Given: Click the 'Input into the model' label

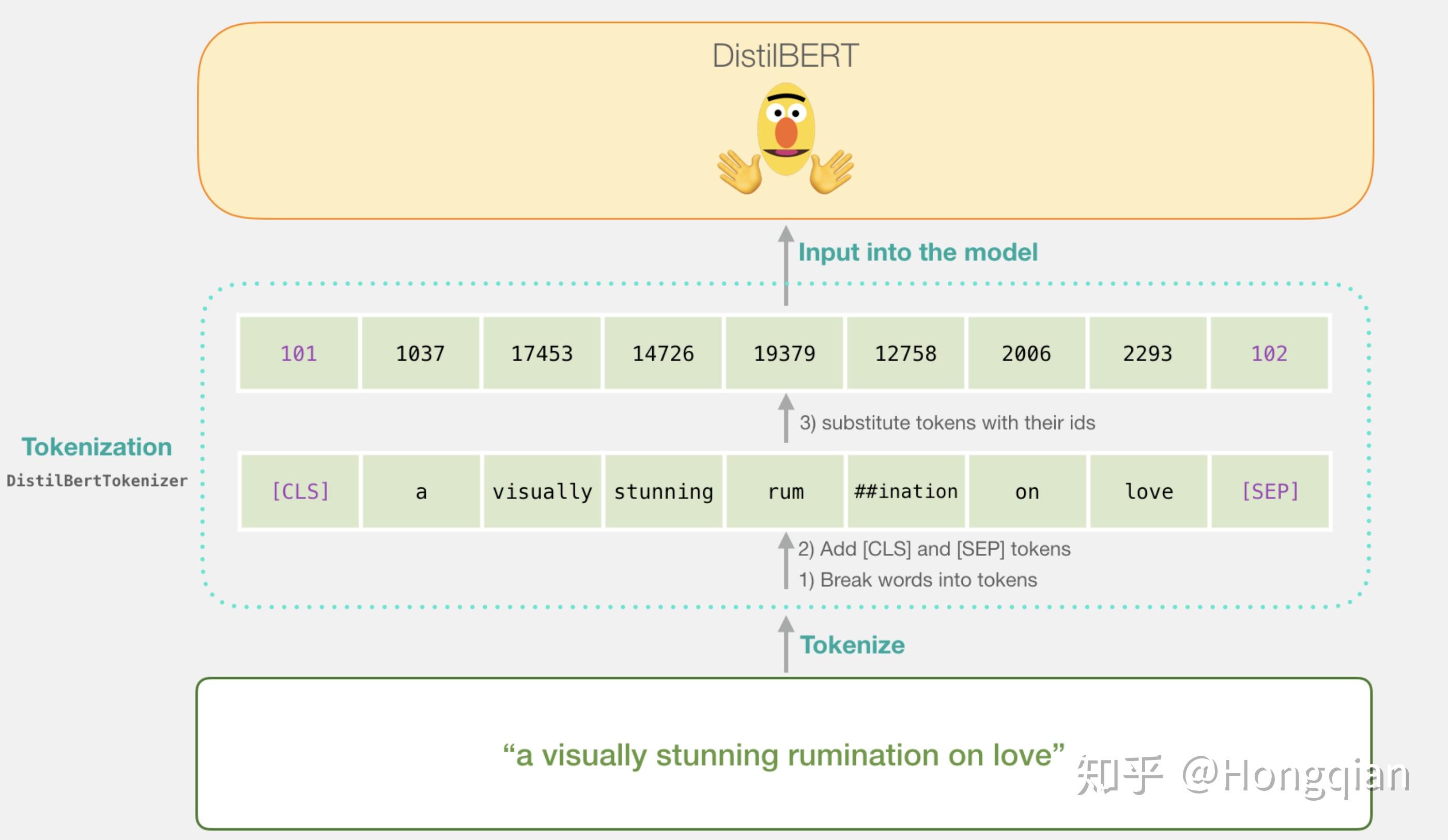Looking at the screenshot, I should 918,252.
